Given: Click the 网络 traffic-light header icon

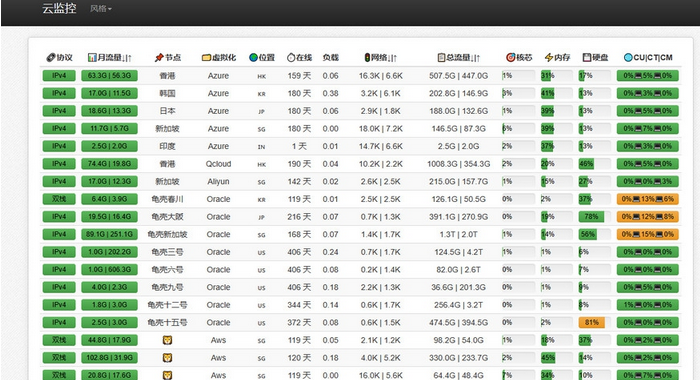Looking at the screenshot, I should [367, 58].
